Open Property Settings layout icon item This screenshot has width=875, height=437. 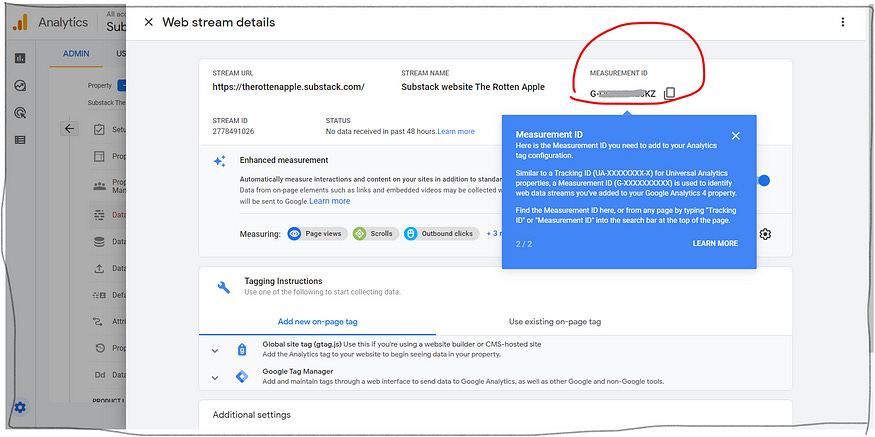tap(99, 157)
